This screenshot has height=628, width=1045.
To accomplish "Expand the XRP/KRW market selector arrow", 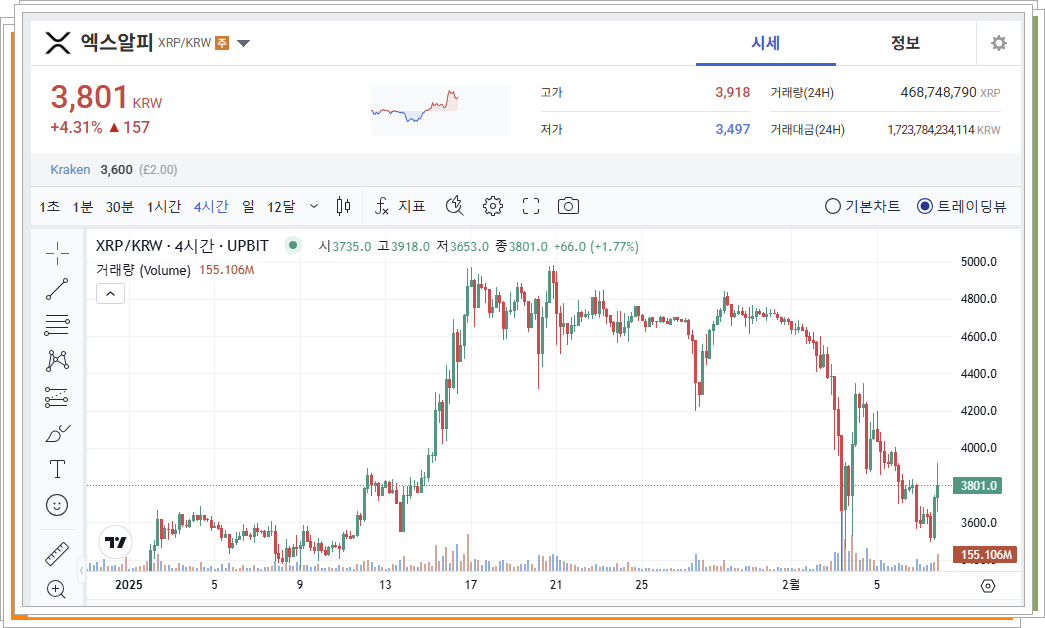I will (x=243, y=44).
